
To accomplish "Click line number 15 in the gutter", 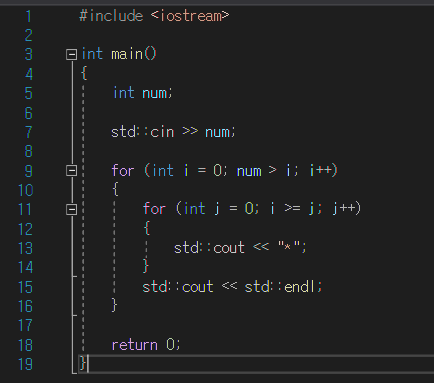I will (25, 287).
